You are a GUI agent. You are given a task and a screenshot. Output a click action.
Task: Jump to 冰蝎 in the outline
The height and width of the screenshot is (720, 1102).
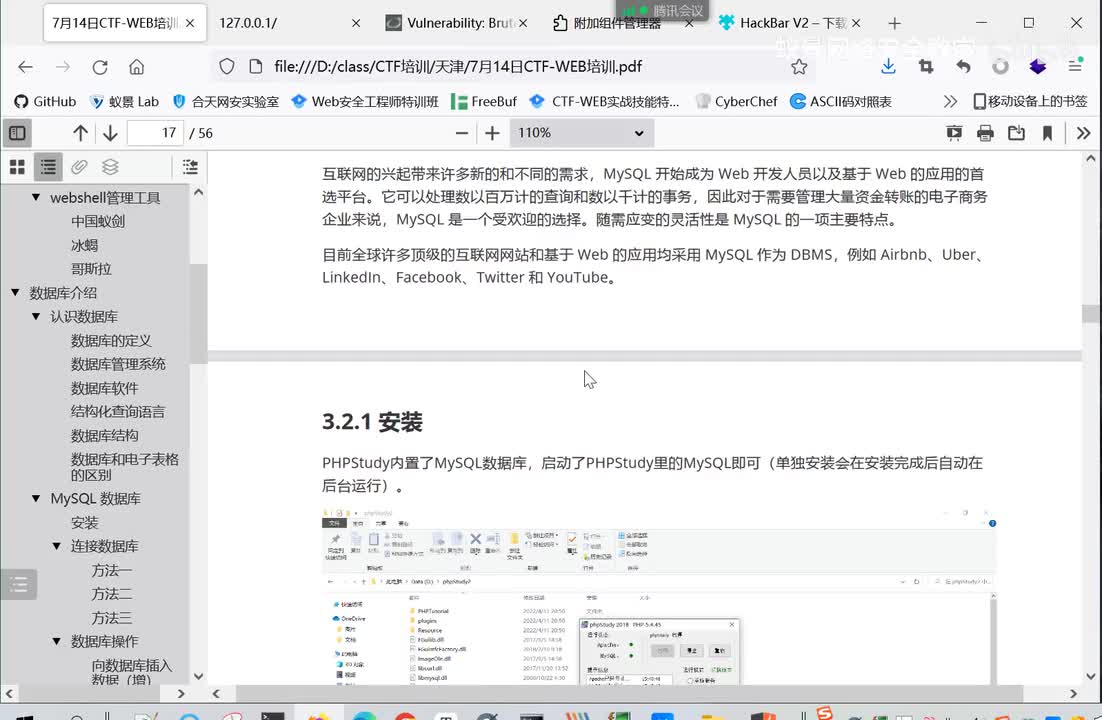[84, 245]
